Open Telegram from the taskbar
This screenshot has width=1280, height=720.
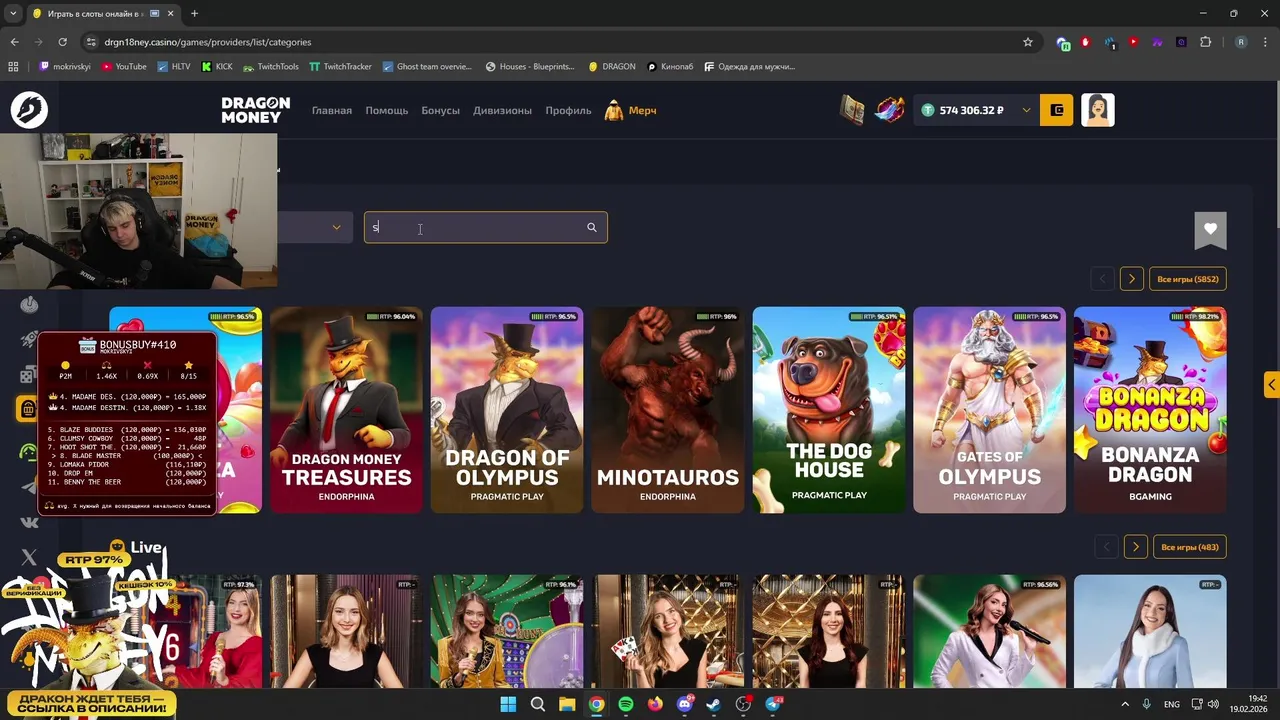(773, 704)
